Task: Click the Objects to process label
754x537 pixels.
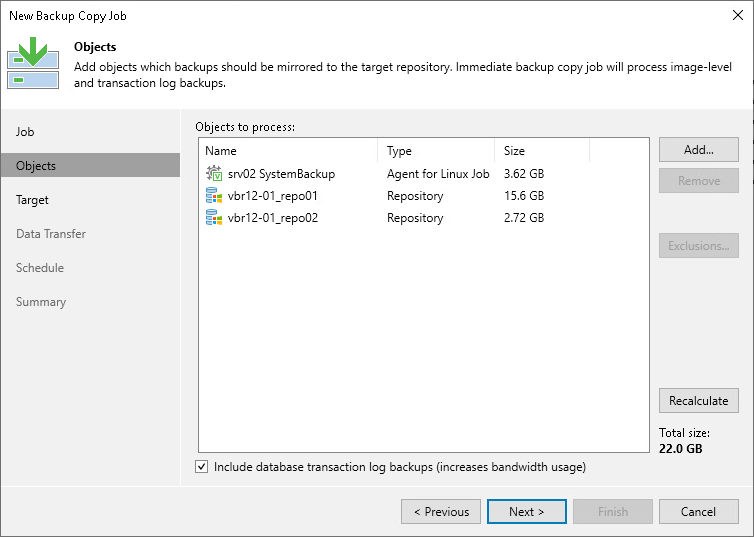Action: click(x=245, y=127)
